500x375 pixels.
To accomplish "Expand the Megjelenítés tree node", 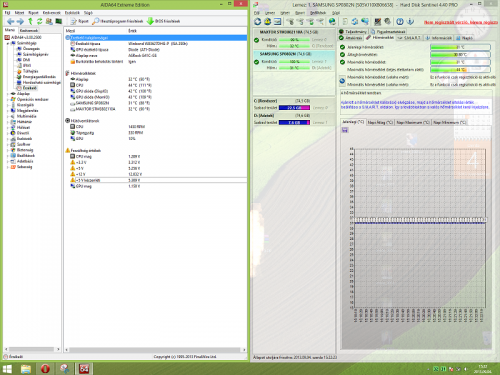I will pyautogui.click(x=8, y=111).
